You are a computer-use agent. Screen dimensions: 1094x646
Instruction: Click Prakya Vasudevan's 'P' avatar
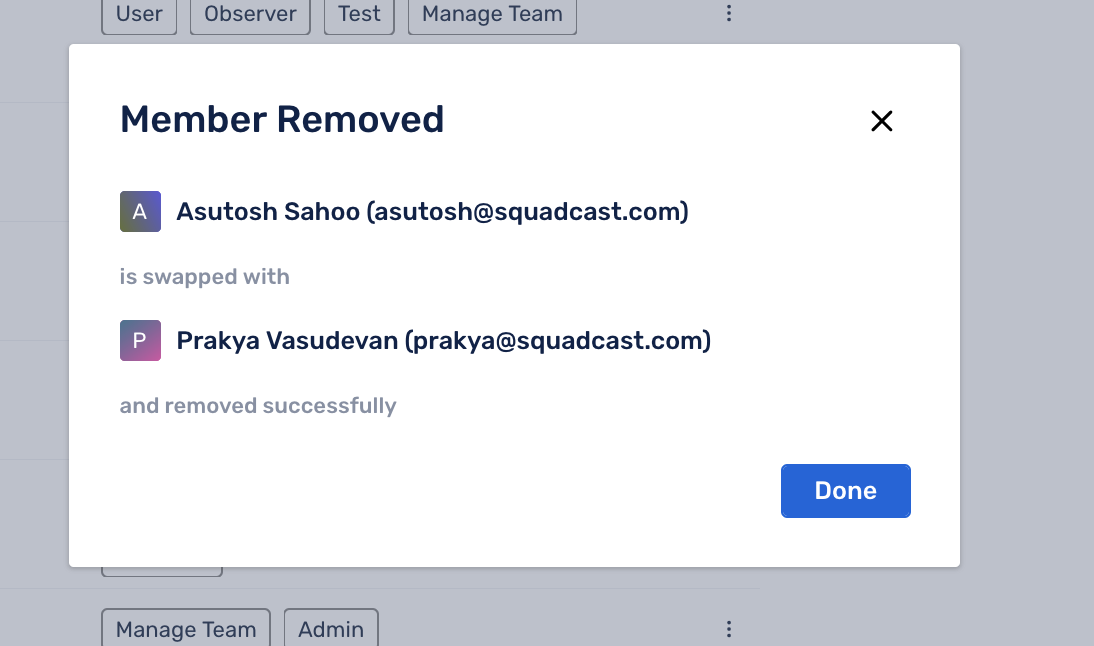(x=140, y=341)
